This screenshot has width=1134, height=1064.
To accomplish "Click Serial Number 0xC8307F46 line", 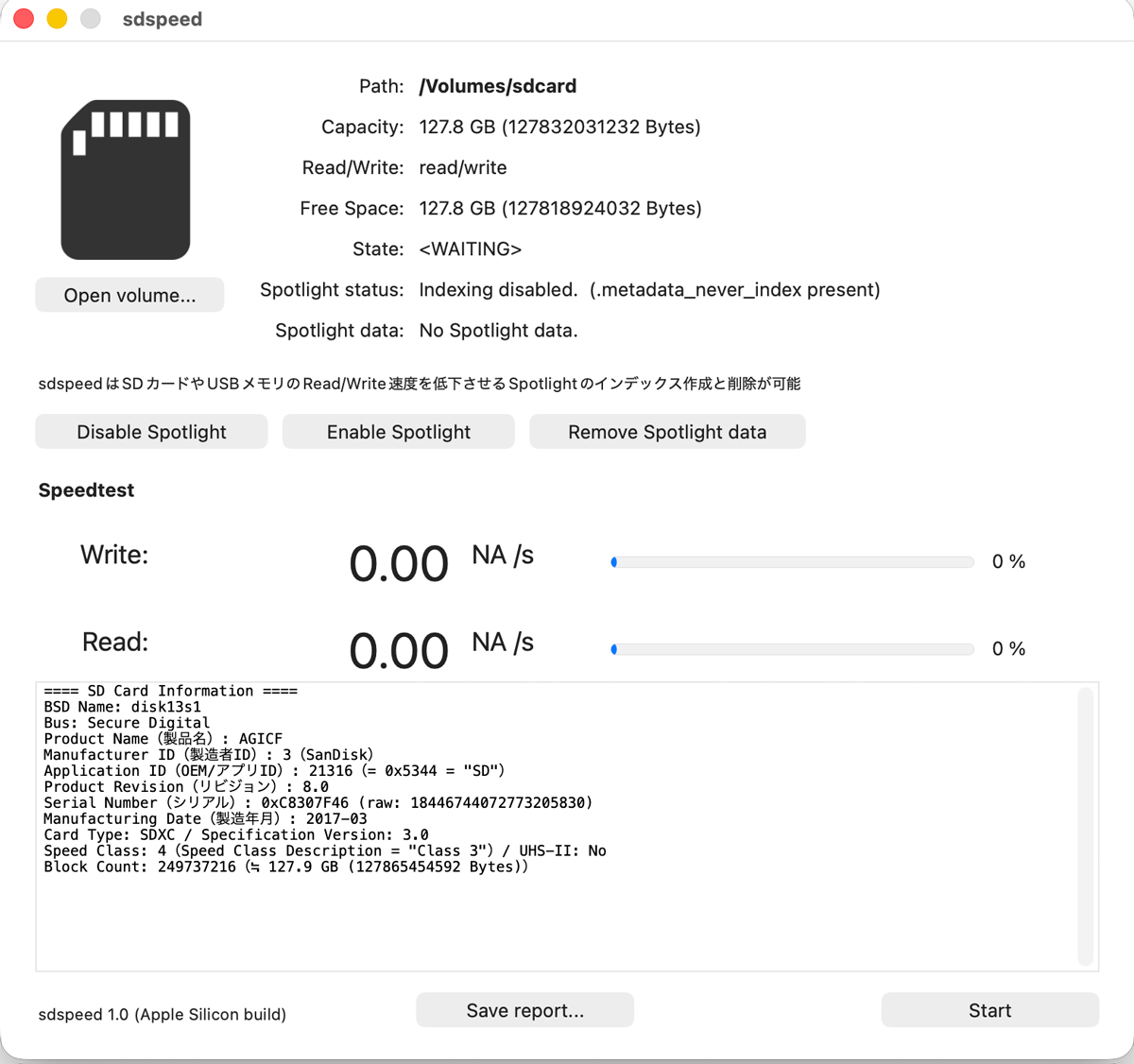I will [x=318, y=803].
